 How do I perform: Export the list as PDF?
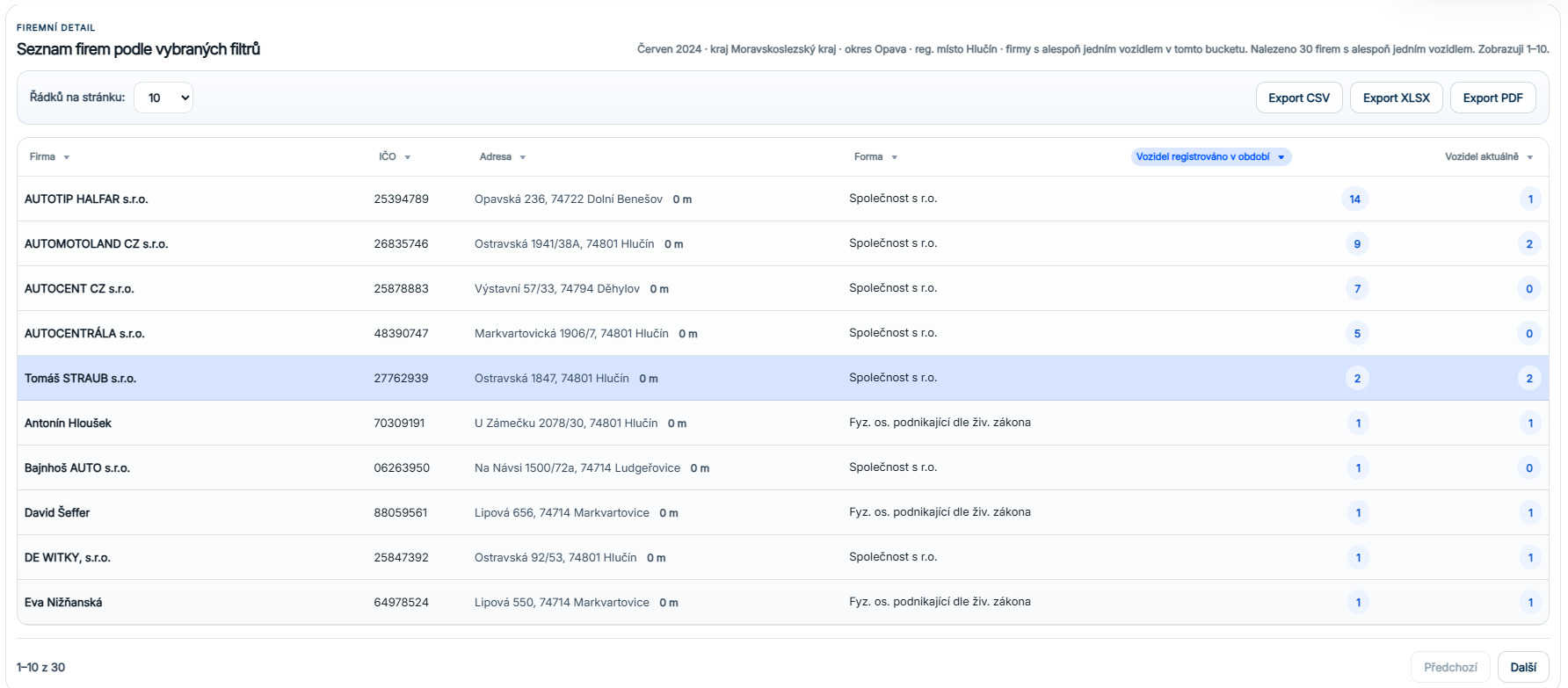(x=1493, y=98)
